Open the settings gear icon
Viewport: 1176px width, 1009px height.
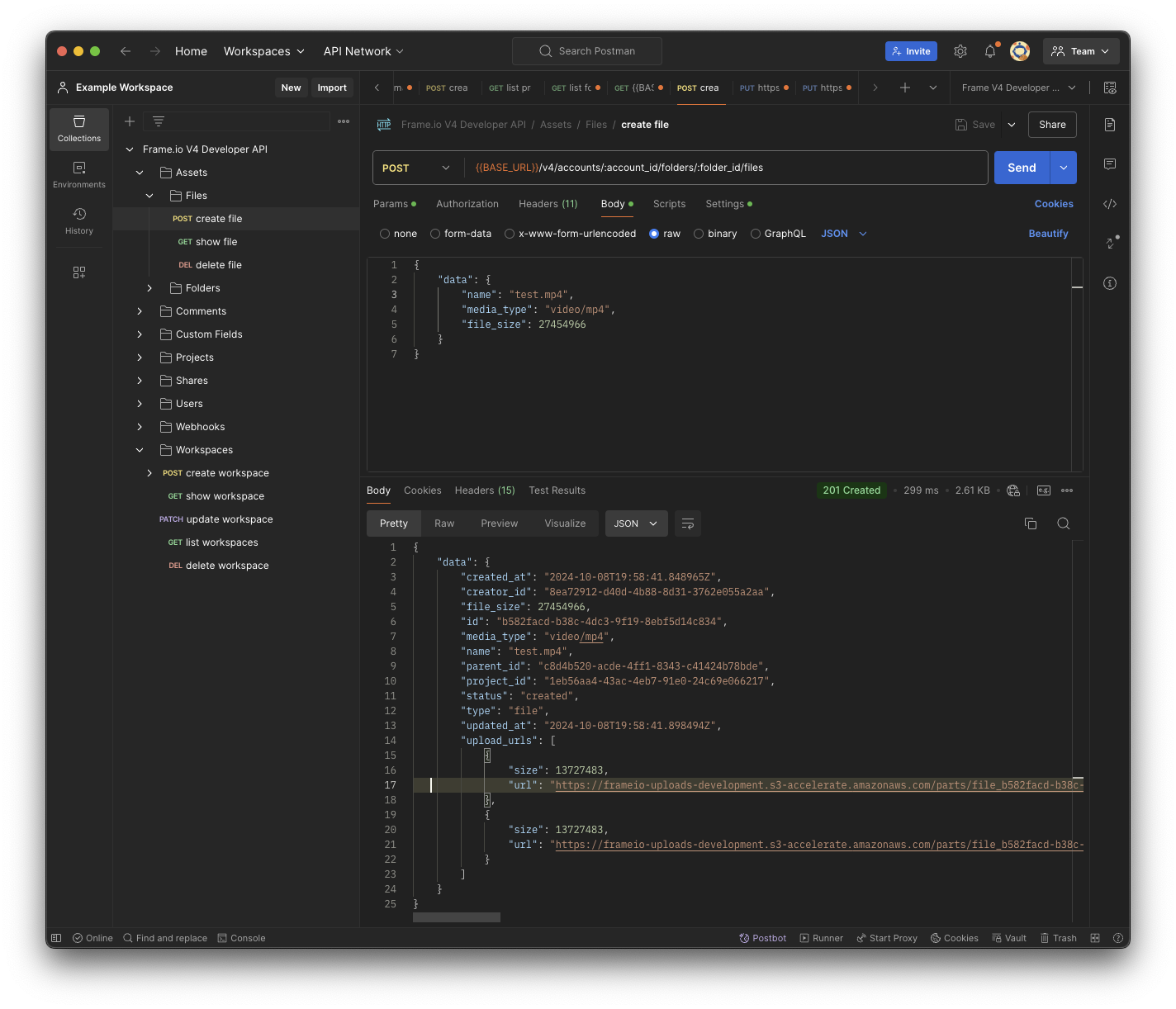(960, 51)
